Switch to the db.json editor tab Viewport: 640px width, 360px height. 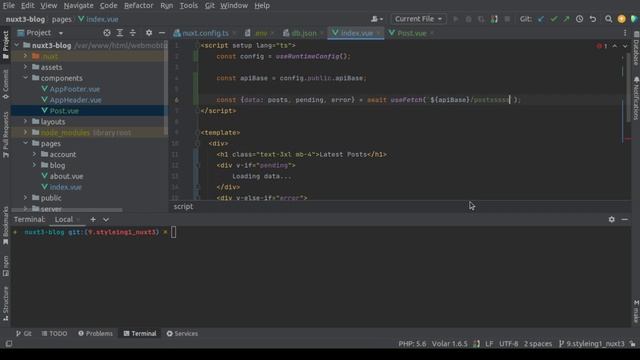tap(303, 33)
